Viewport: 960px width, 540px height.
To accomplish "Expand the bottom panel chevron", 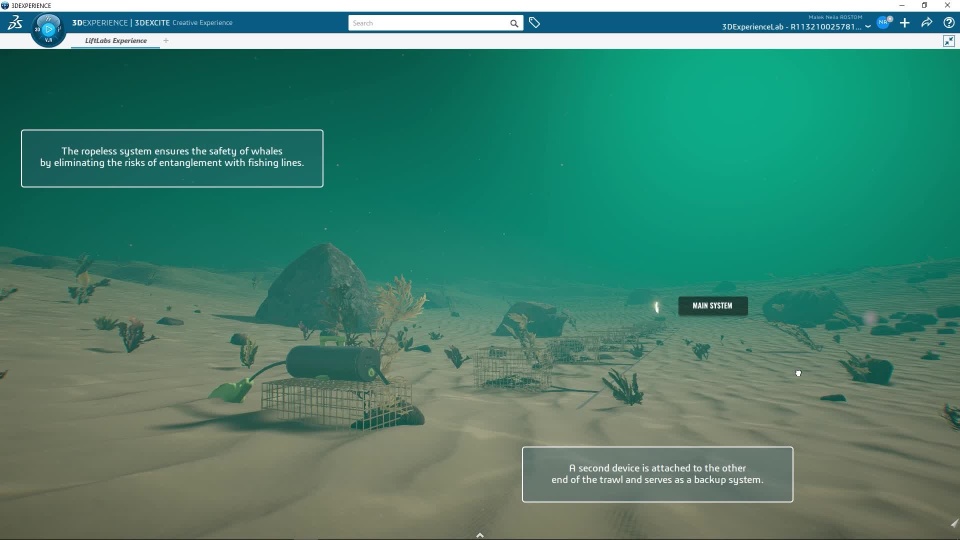I will [x=480, y=535].
